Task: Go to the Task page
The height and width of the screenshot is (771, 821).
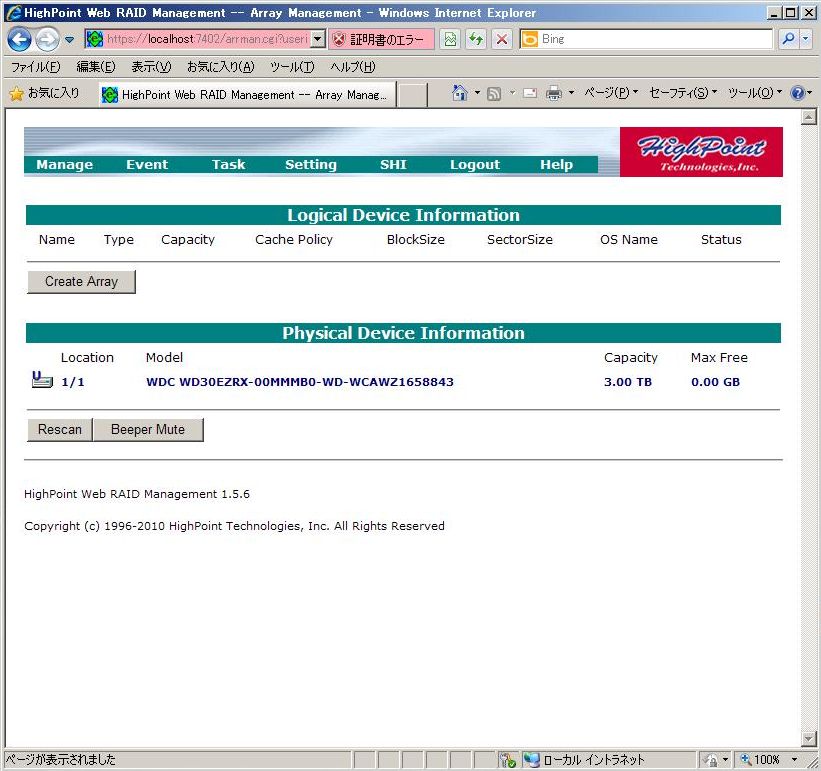Action: 229,164
